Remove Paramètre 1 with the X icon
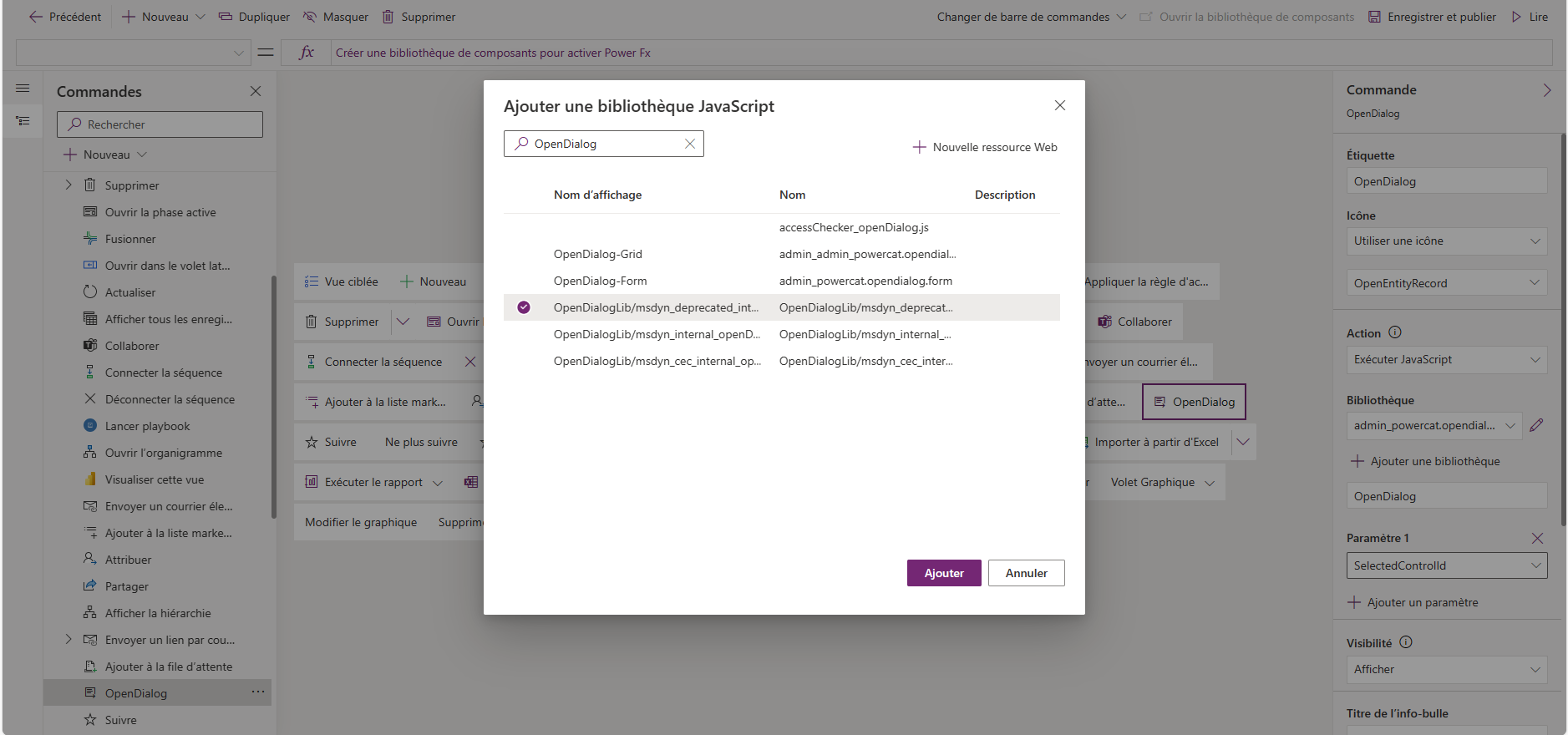The image size is (1568, 735). point(1537,538)
